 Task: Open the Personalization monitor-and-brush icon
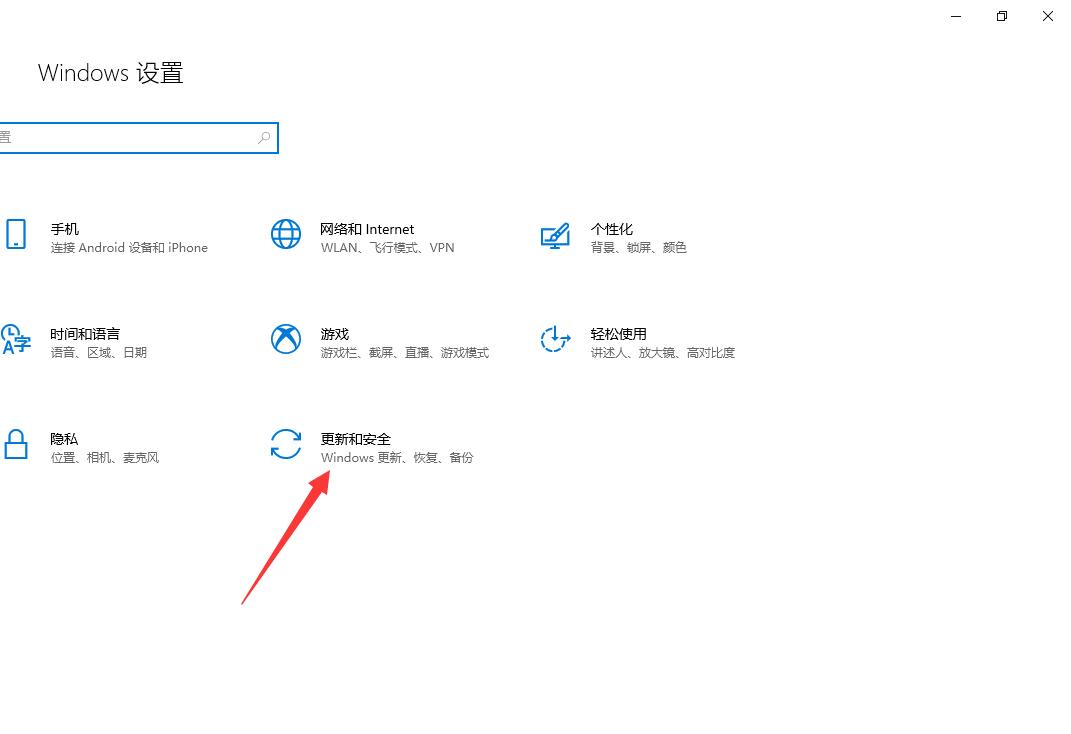click(555, 236)
